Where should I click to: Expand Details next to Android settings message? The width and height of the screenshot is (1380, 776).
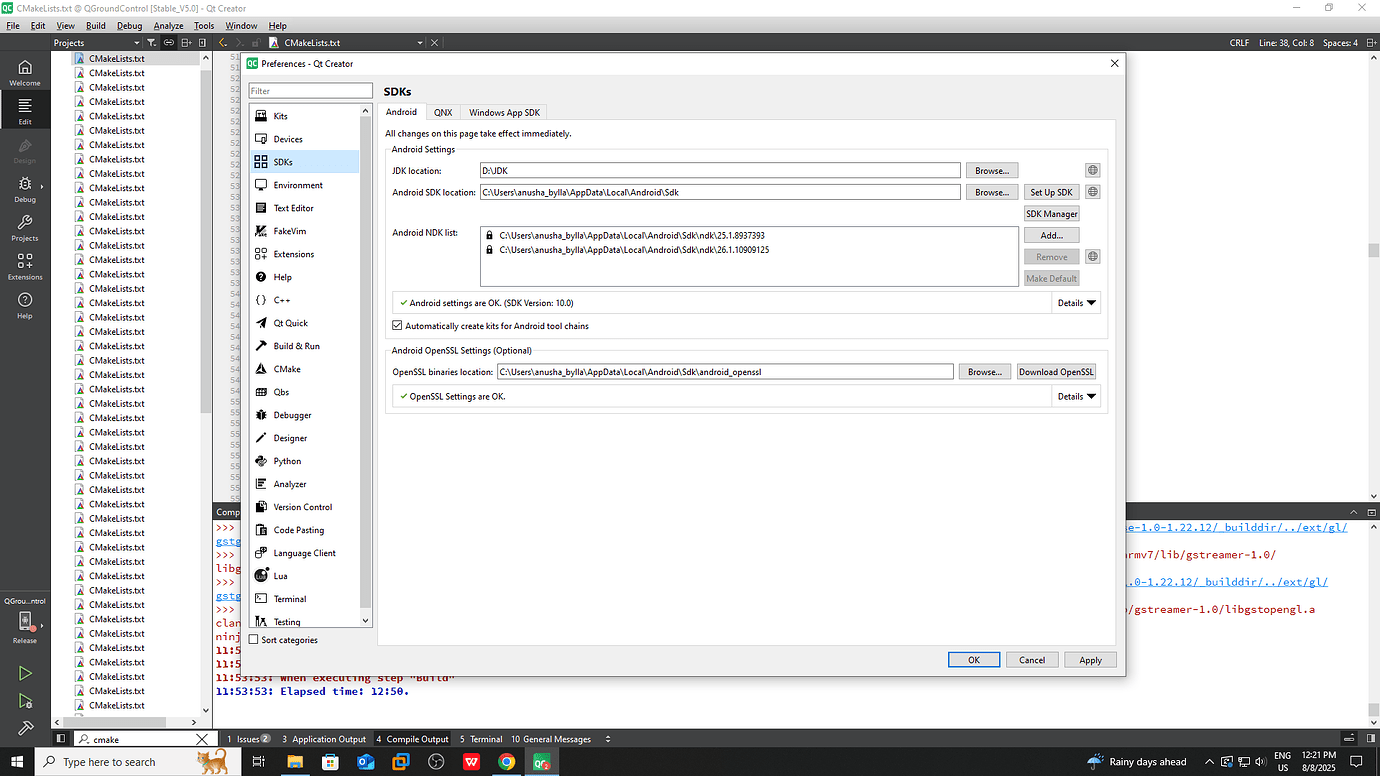(1075, 302)
